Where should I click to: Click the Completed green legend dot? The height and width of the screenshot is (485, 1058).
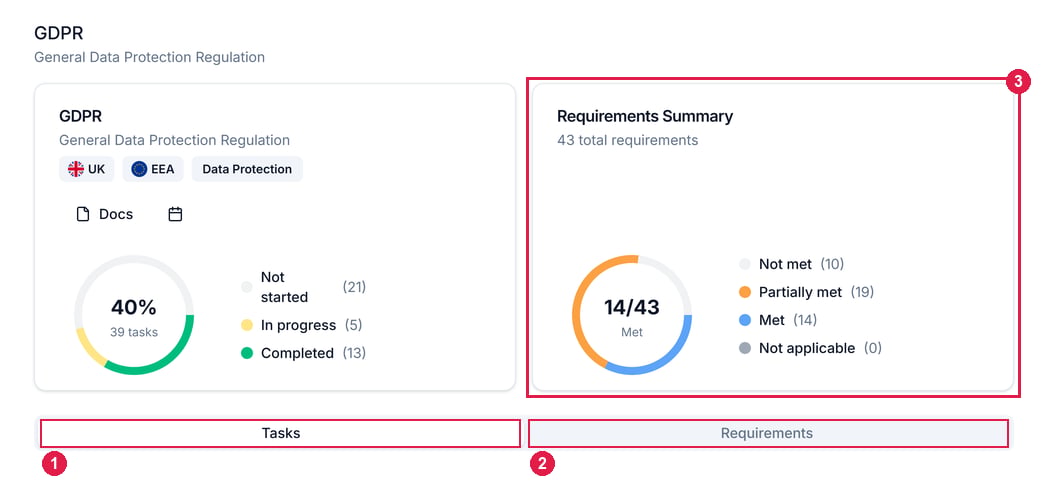coord(247,353)
